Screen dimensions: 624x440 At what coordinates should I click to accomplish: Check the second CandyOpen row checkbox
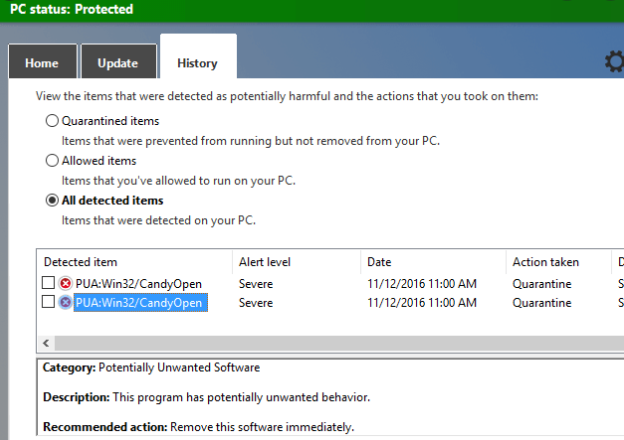48,302
